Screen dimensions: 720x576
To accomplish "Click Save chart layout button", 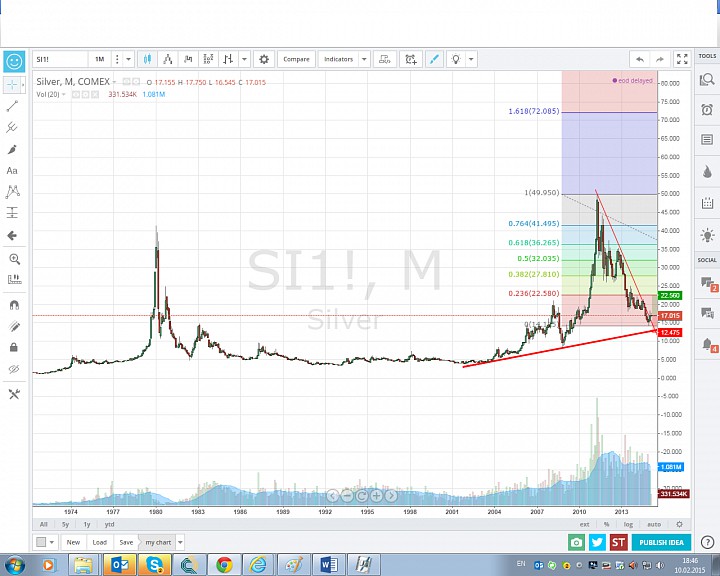I will tap(126, 542).
